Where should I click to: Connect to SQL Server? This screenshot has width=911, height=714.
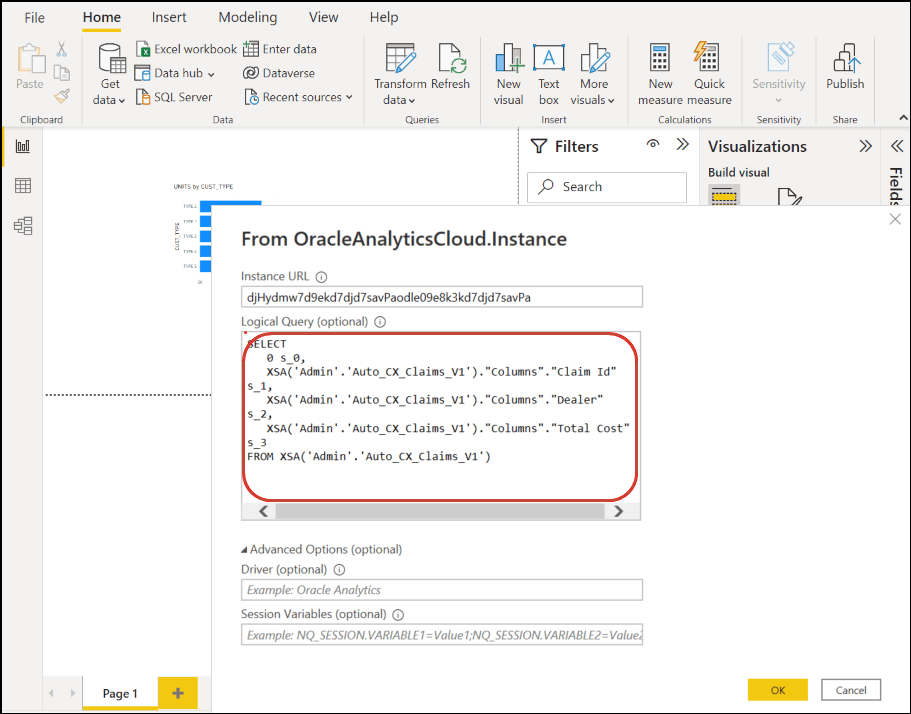[x=183, y=98]
